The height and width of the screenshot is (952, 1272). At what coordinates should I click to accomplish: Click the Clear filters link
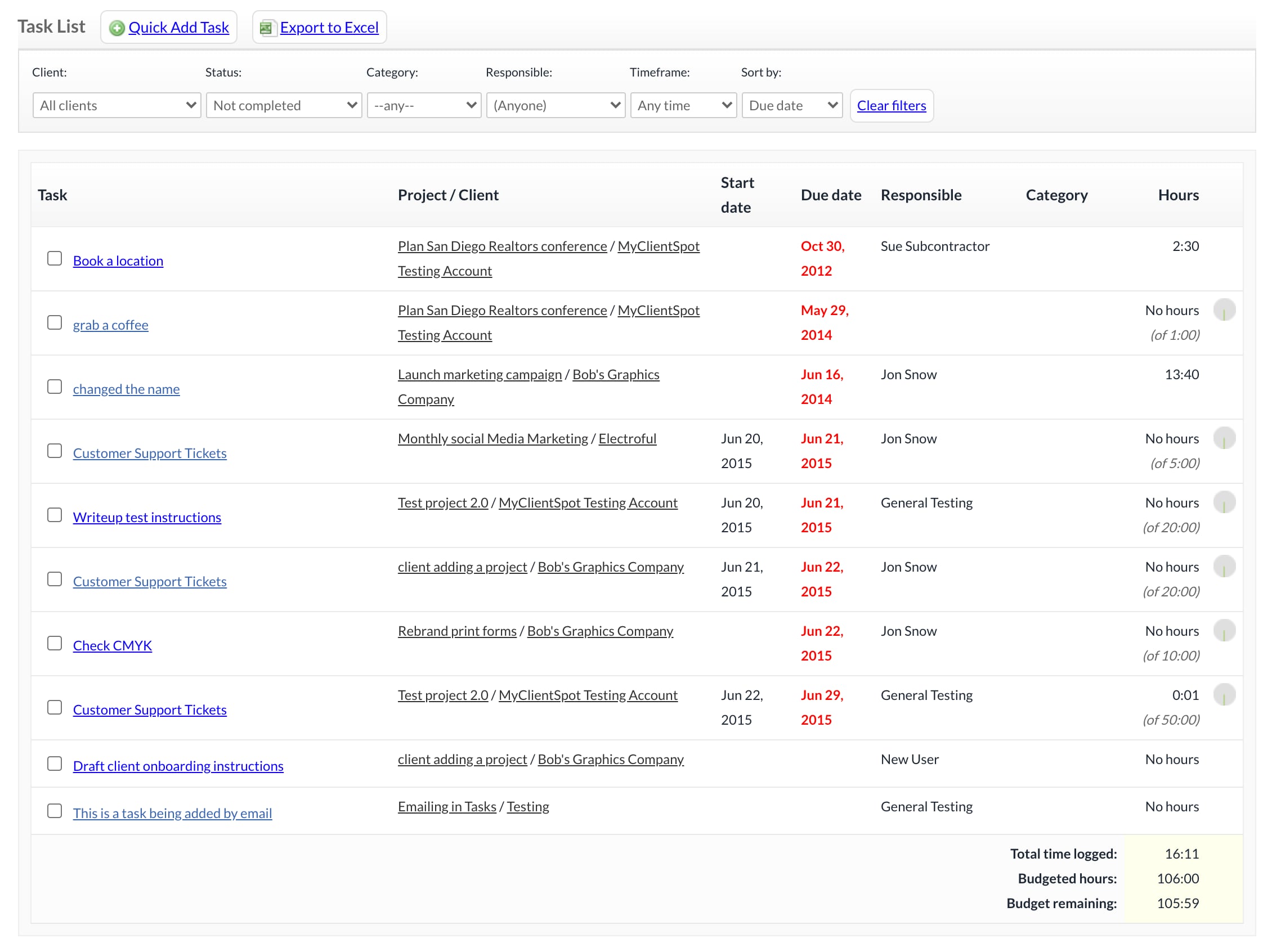892,106
